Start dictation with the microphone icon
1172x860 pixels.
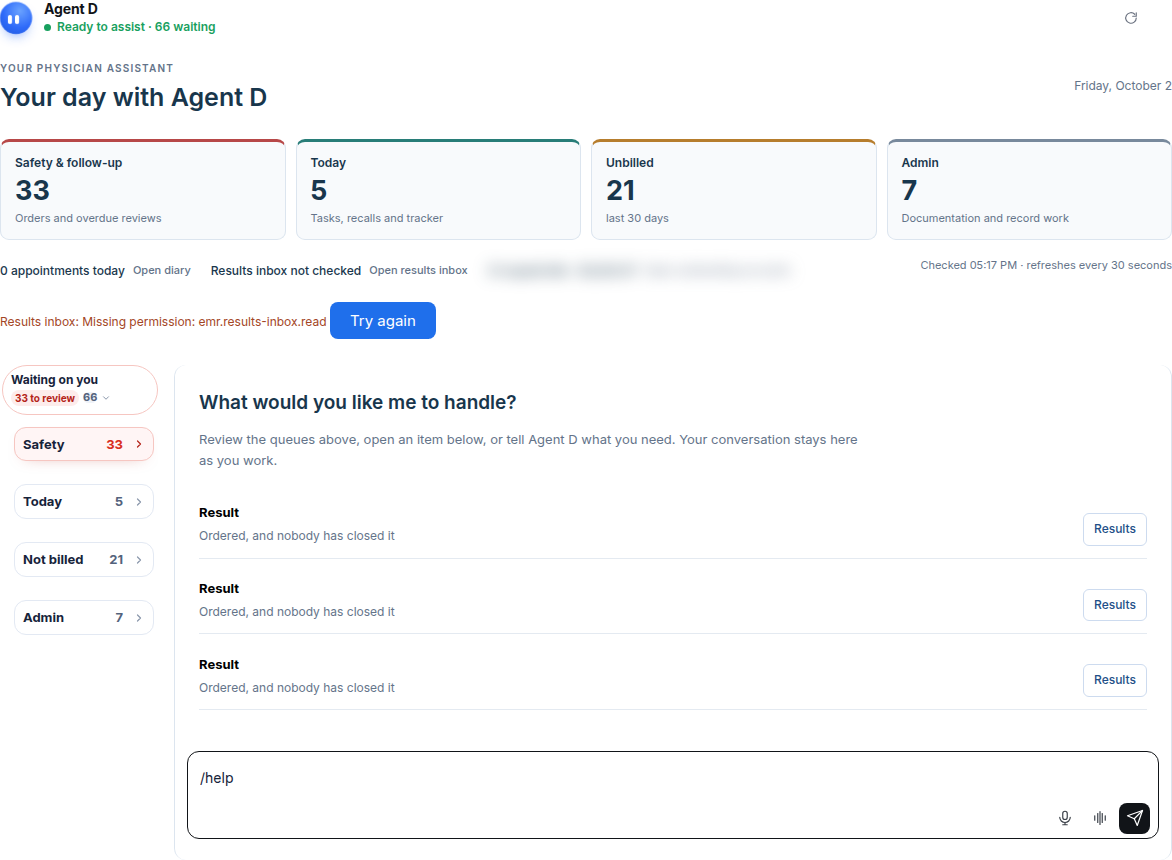click(1065, 818)
